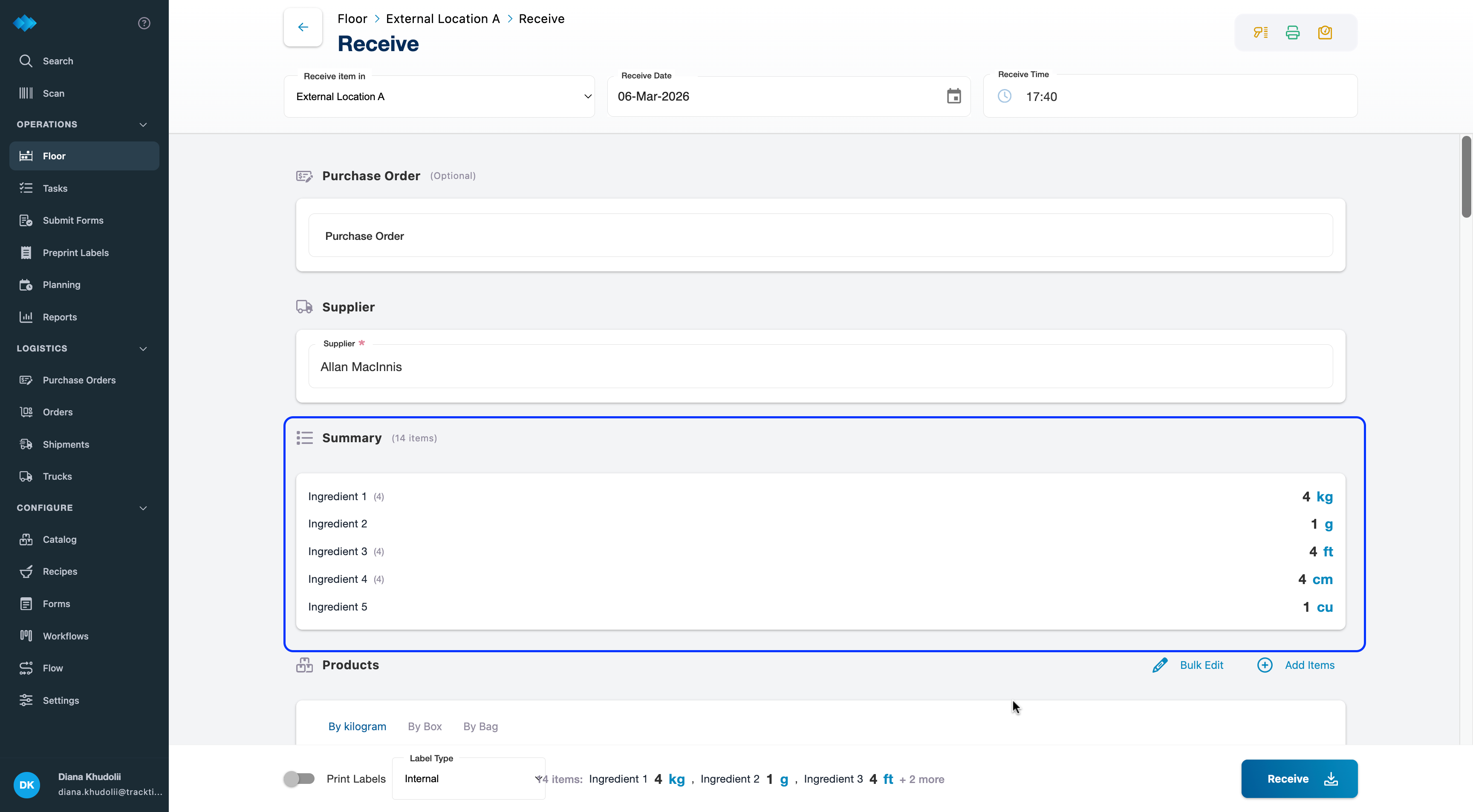This screenshot has width=1473, height=812.
Task: Open the Label Type dropdown
Action: pyautogui.click(x=469, y=778)
